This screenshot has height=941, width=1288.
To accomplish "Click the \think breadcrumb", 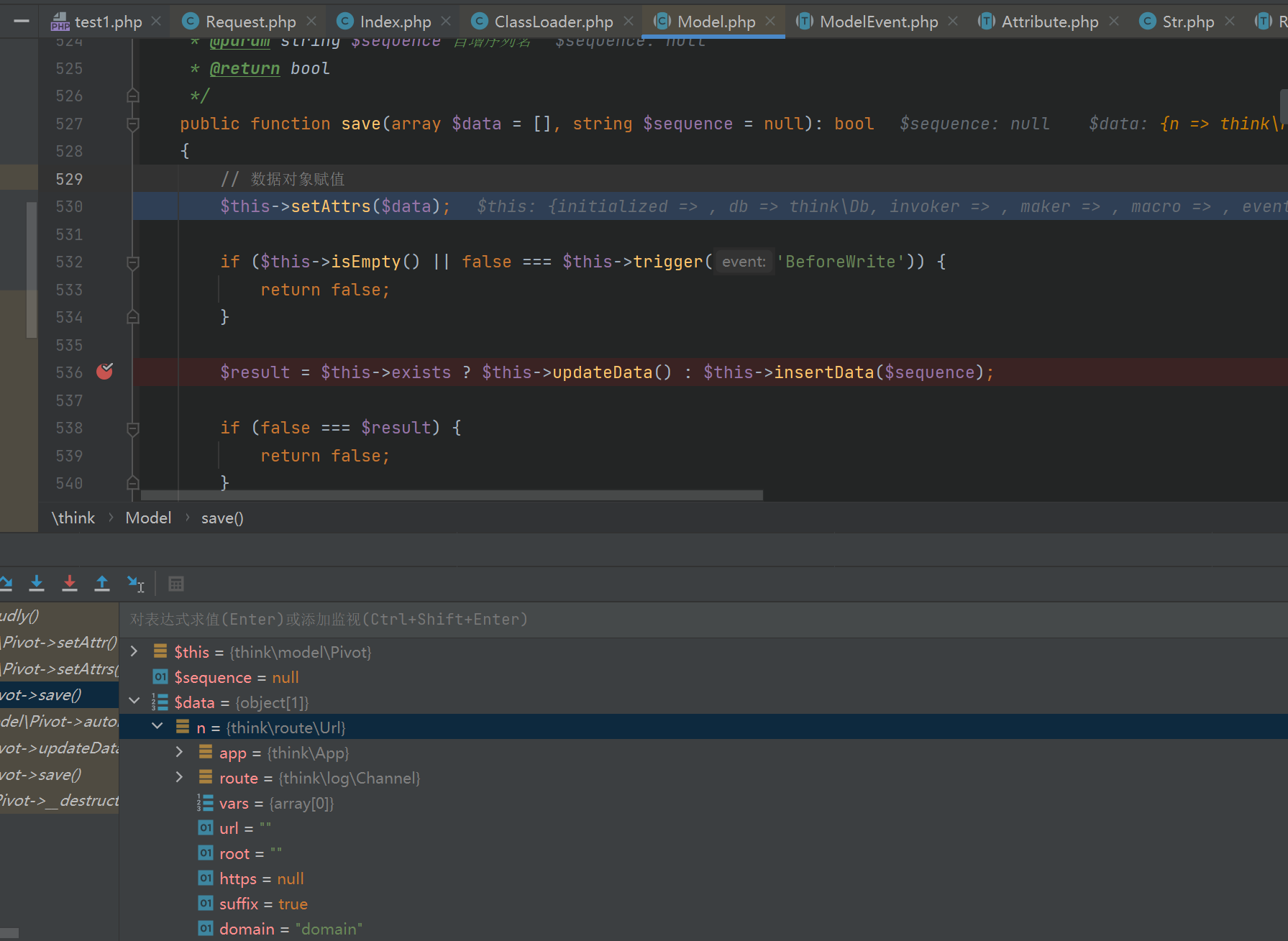I will [x=73, y=518].
